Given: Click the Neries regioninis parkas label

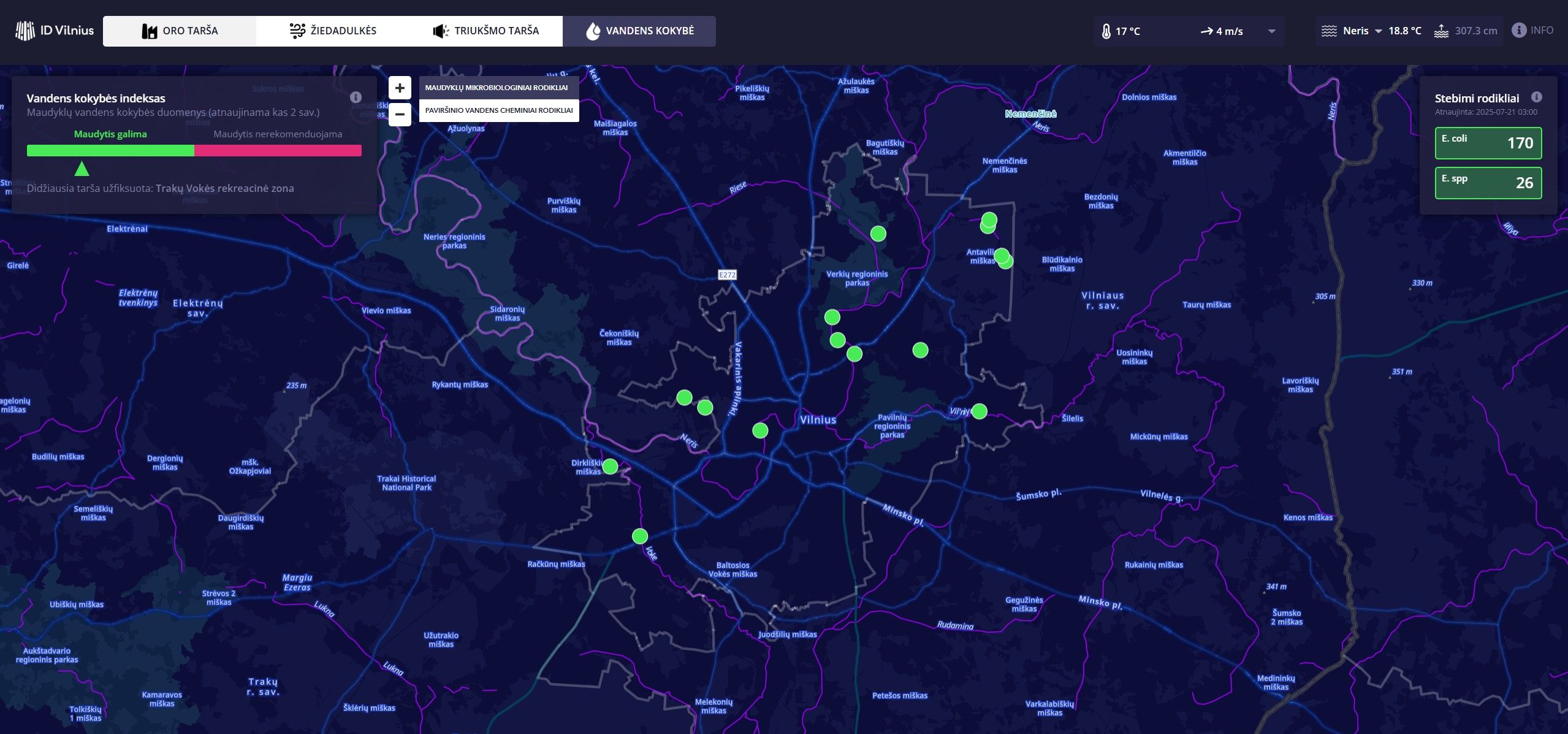Looking at the screenshot, I should pyautogui.click(x=454, y=241).
